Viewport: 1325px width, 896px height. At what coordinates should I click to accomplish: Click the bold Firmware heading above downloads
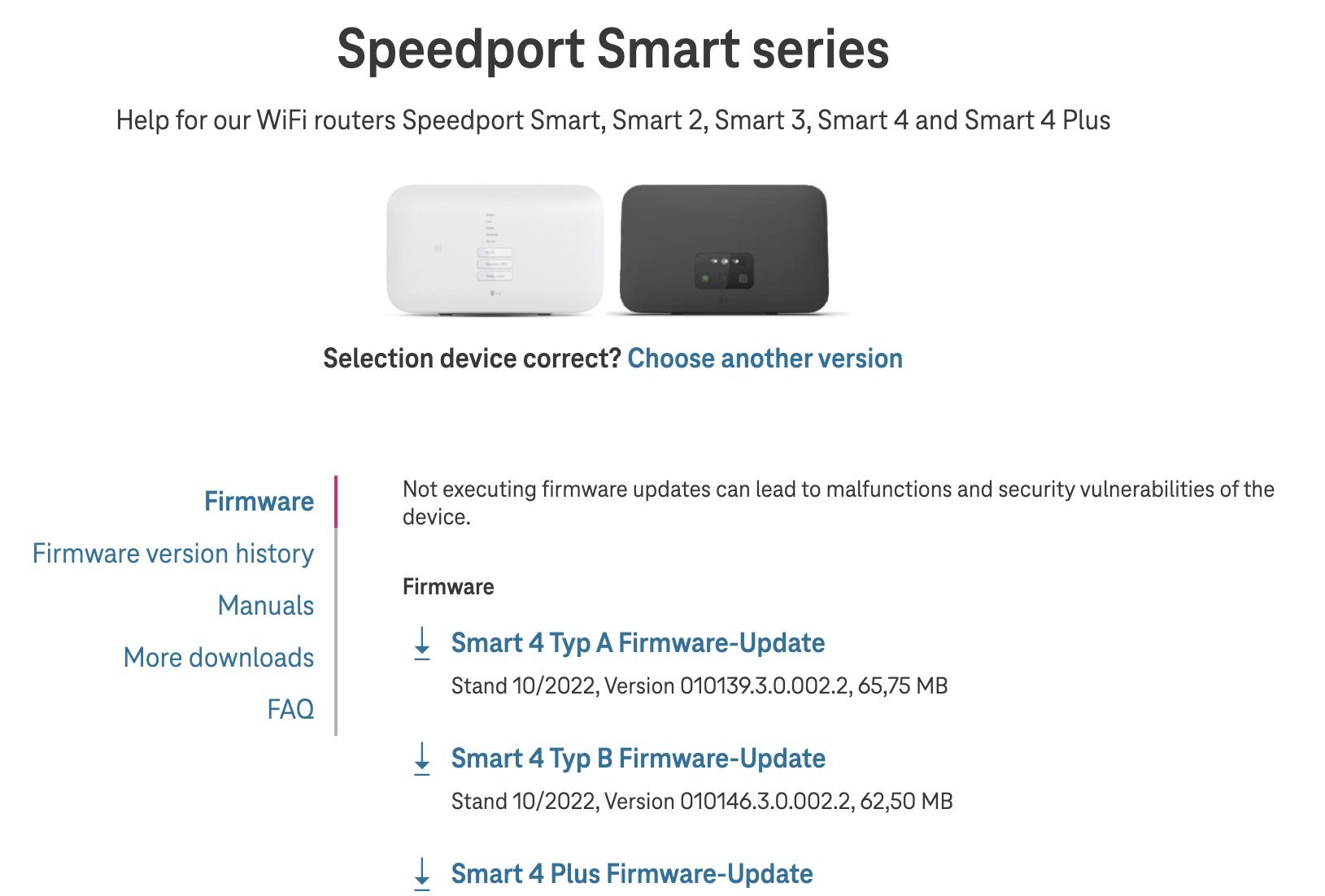point(448,587)
